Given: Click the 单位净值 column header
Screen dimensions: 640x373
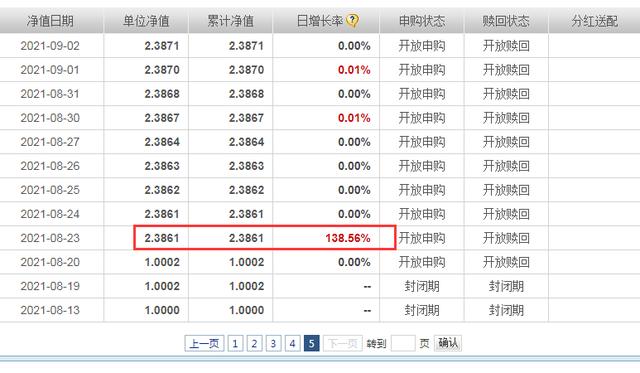Looking at the screenshot, I should (146, 20).
